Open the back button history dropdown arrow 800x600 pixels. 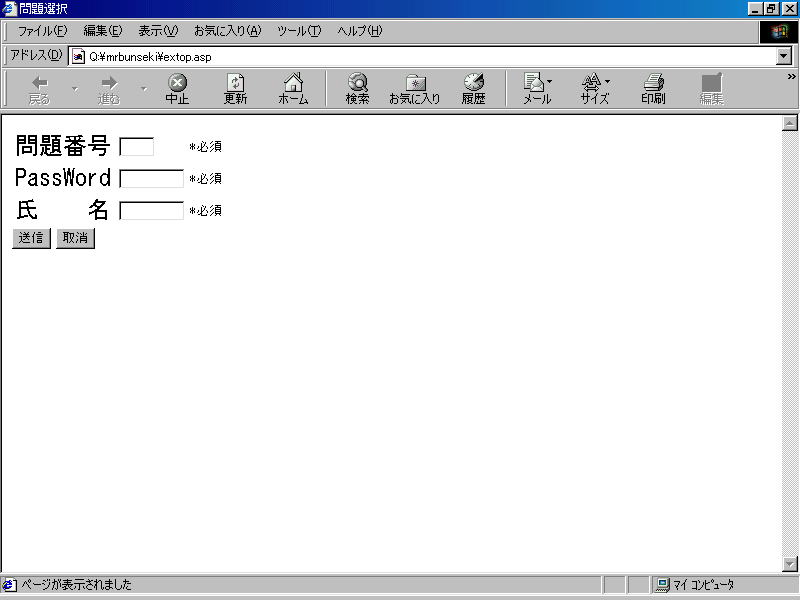[x=76, y=89]
